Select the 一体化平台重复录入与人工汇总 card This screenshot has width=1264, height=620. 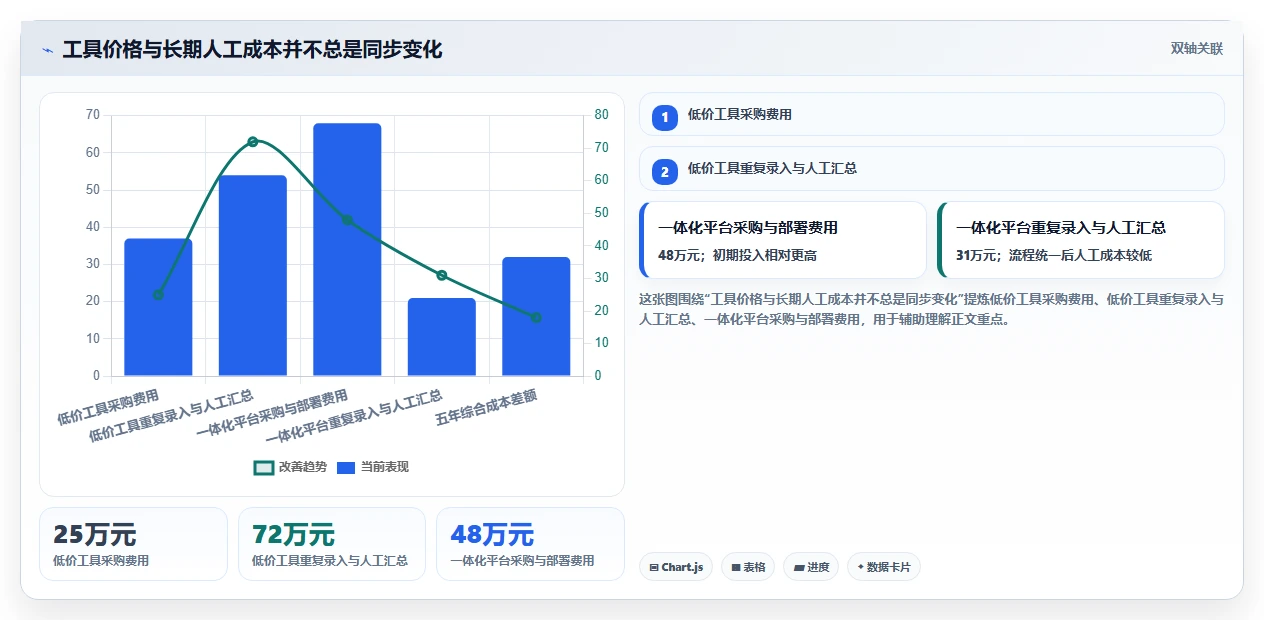pos(1081,240)
